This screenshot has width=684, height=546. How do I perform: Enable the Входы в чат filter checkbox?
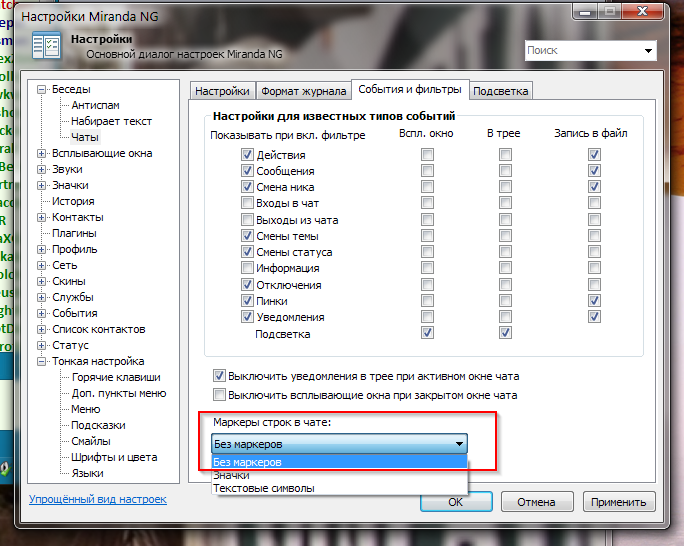tap(247, 203)
